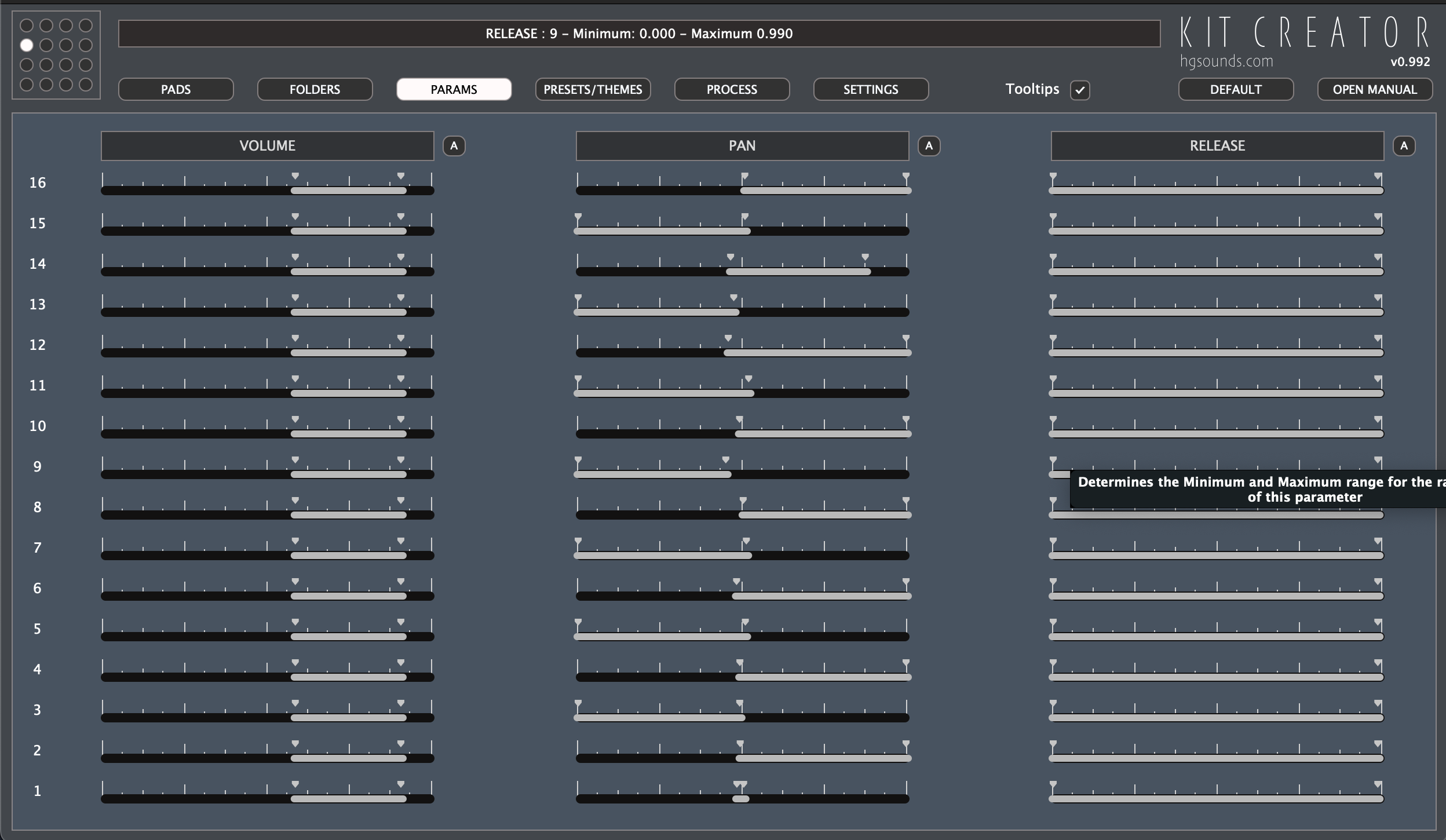Click the A button next to PAN
Image resolution: width=1446 pixels, height=840 pixels.
[929, 145]
